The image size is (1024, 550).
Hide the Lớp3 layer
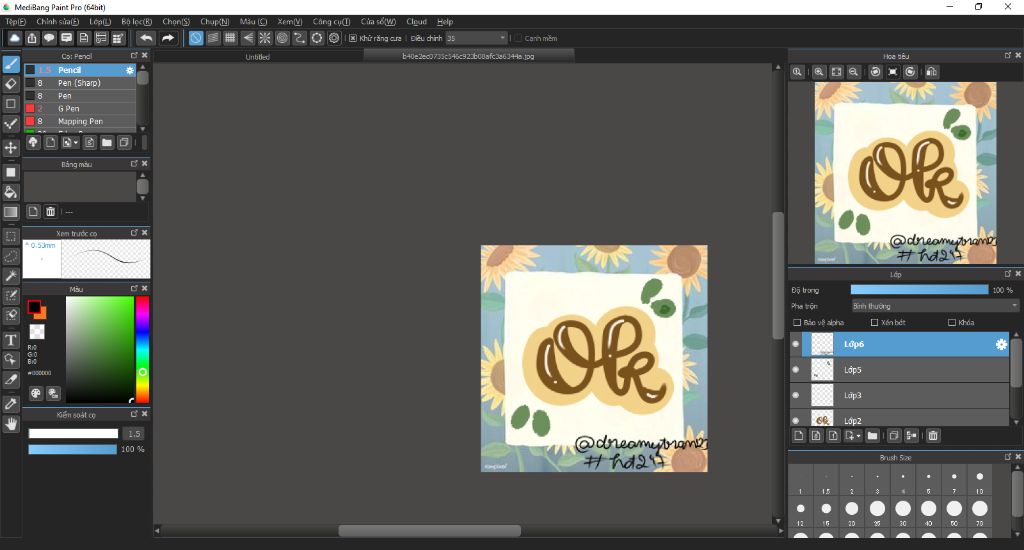point(795,395)
